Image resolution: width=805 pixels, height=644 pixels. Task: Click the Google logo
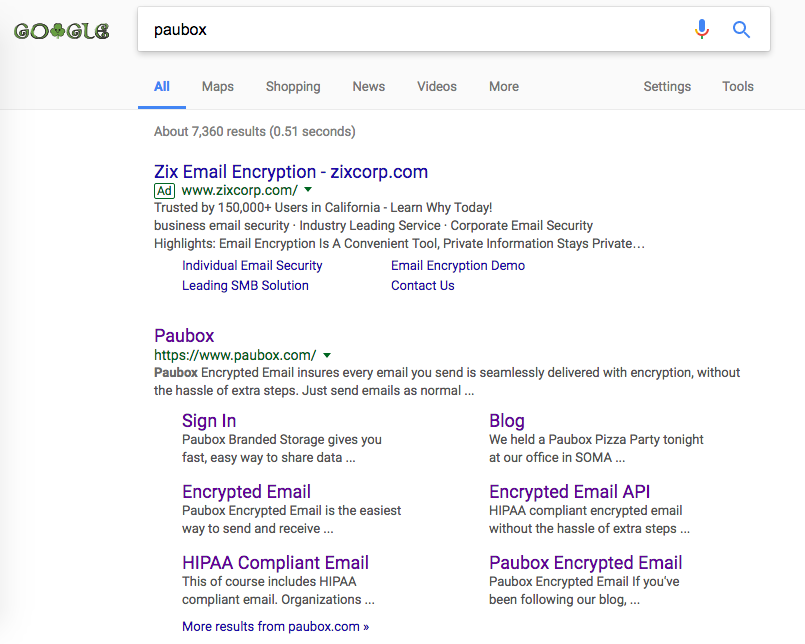(x=62, y=31)
